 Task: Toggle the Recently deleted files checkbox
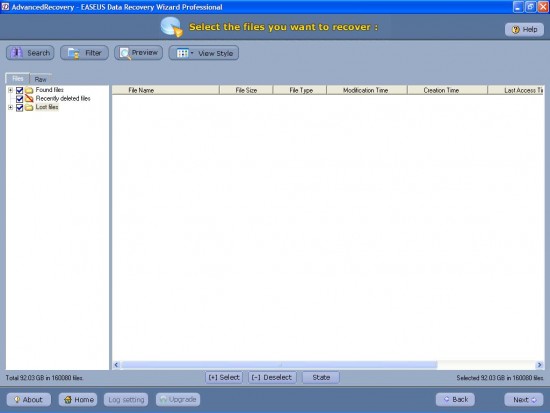pos(20,99)
